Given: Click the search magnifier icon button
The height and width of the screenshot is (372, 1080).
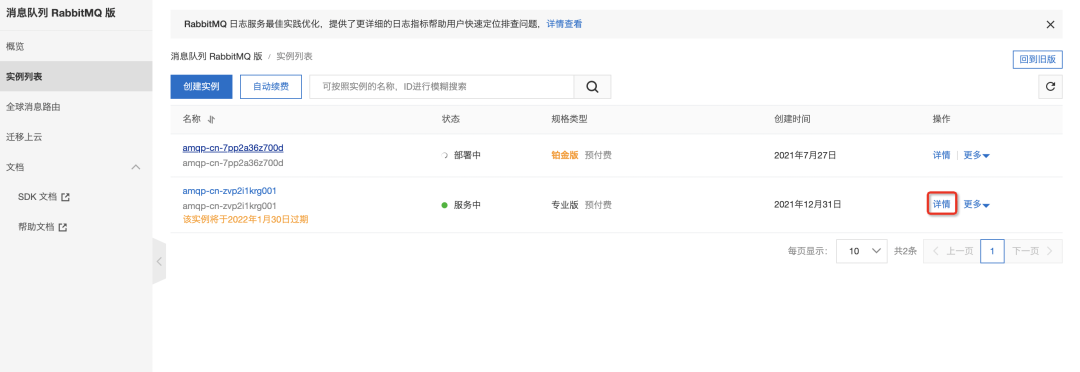Looking at the screenshot, I should 592,87.
